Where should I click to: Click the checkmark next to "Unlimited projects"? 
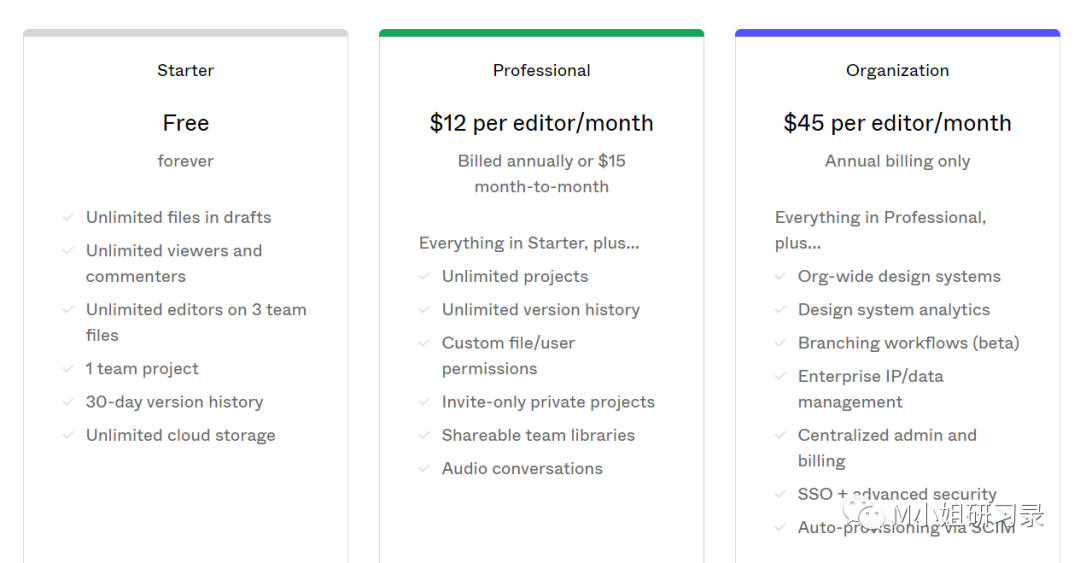coord(424,276)
